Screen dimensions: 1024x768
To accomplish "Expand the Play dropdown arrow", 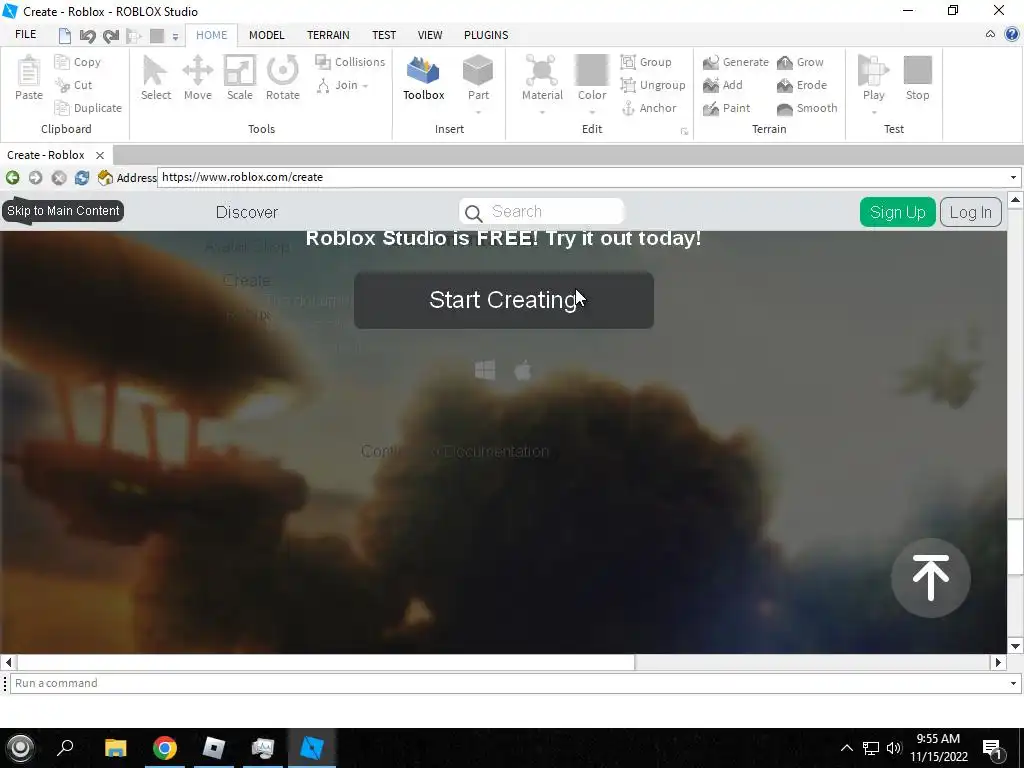I will coord(874,112).
